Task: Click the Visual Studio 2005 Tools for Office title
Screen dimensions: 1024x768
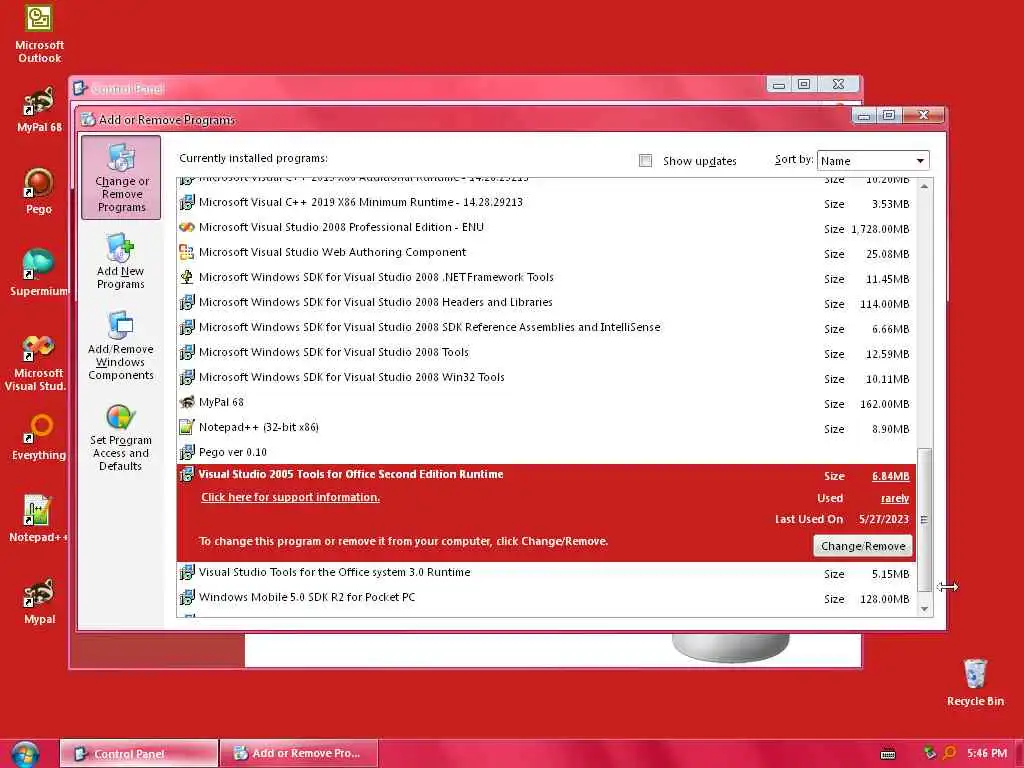Action: pos(351,475)
